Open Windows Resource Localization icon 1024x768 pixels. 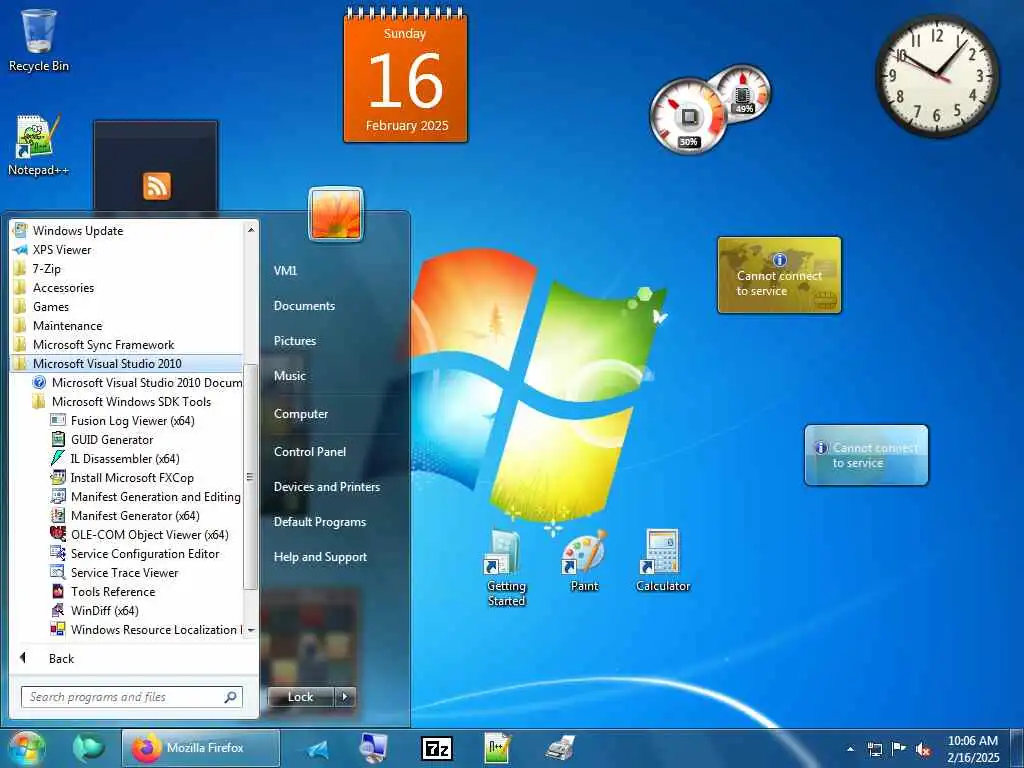pos(58,629)
